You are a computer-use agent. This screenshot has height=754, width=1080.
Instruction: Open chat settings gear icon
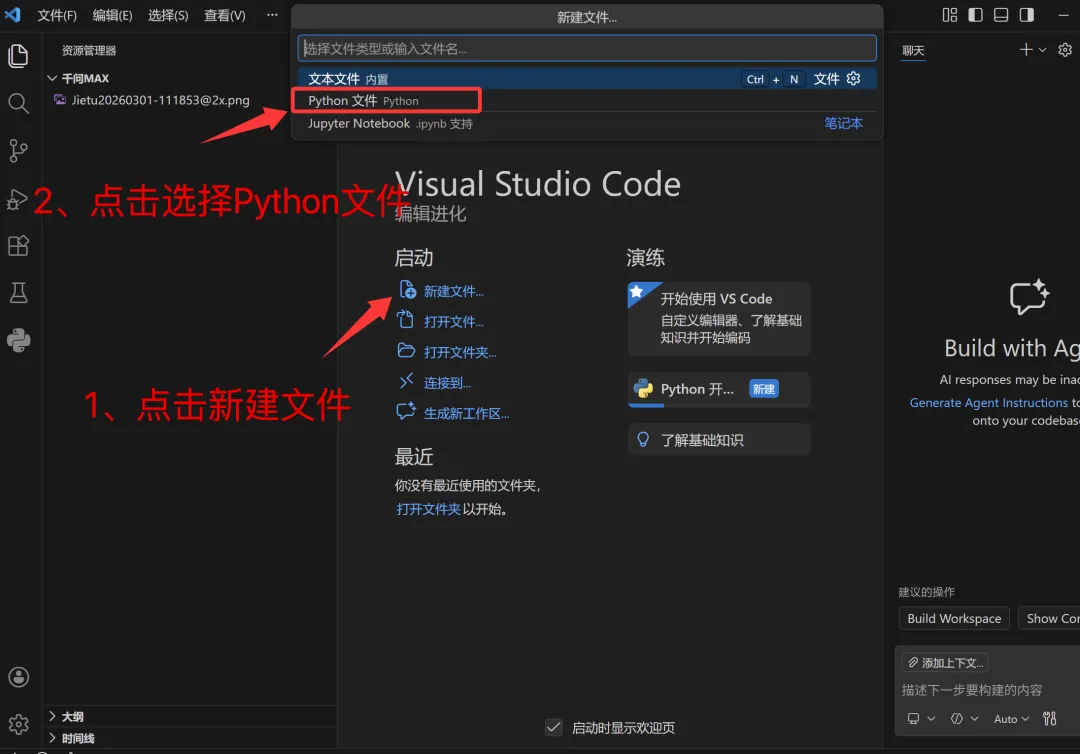click(x=1065, y=50)
